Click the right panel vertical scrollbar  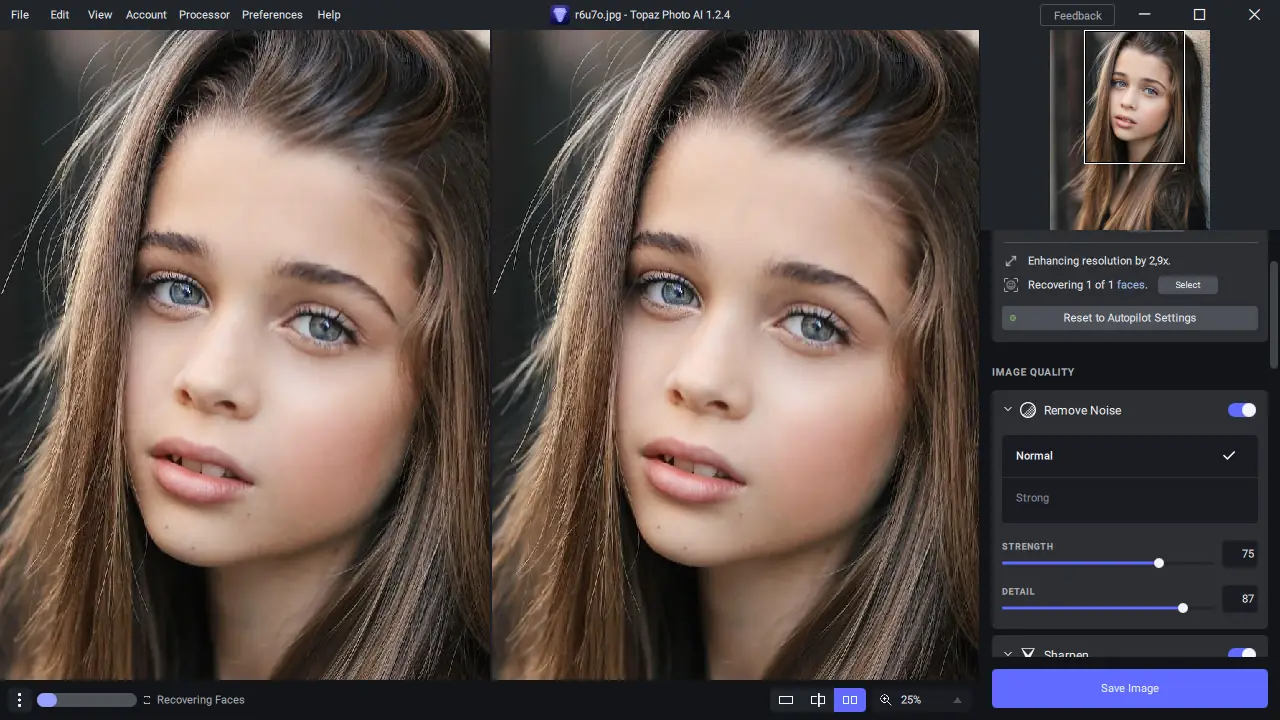click(x=1274, y=315)
